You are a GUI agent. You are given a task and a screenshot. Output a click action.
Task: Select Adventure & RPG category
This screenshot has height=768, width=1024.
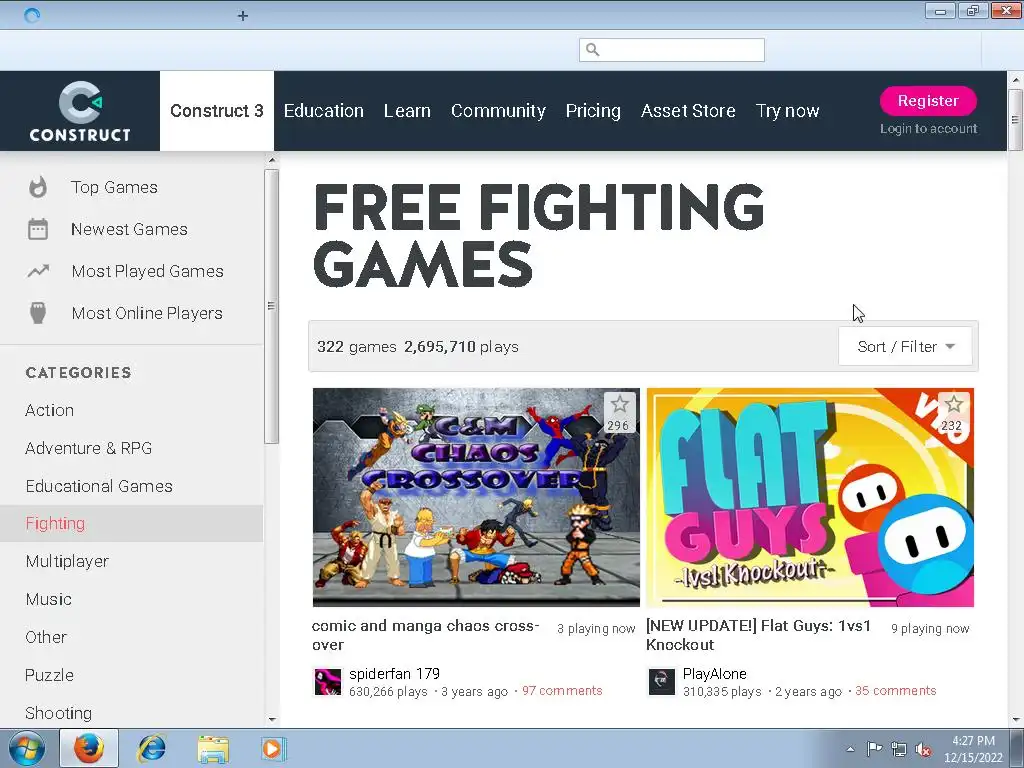89,448
